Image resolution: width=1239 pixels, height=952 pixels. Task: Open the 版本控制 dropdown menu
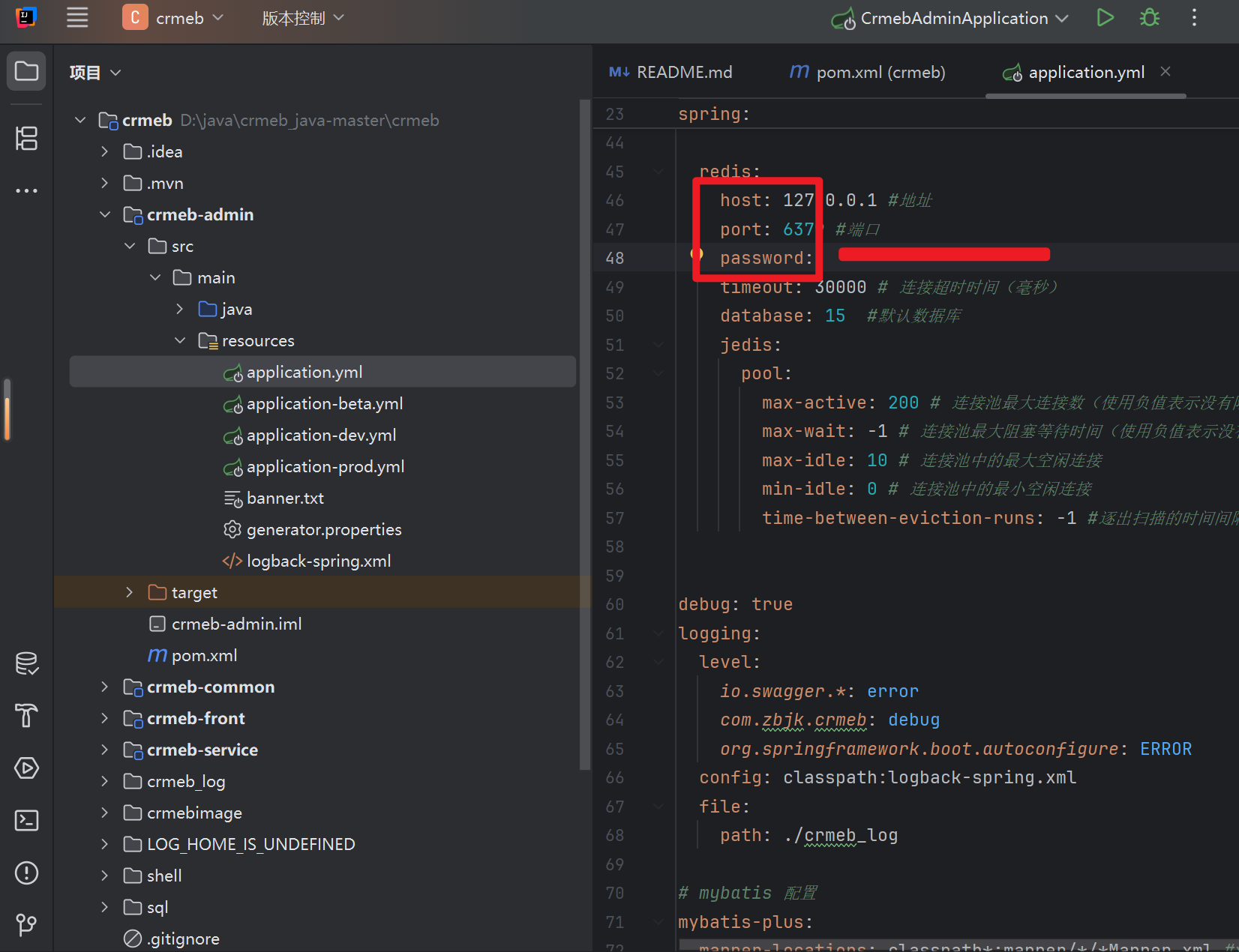[x=303, y=18]
